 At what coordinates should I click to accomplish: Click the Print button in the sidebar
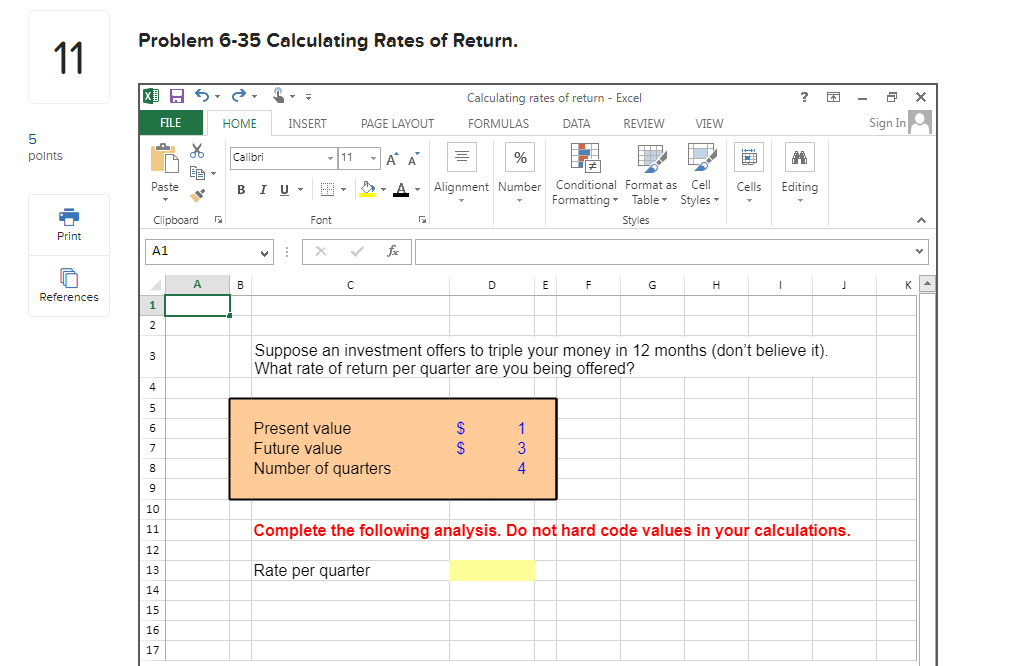point(68,224)
